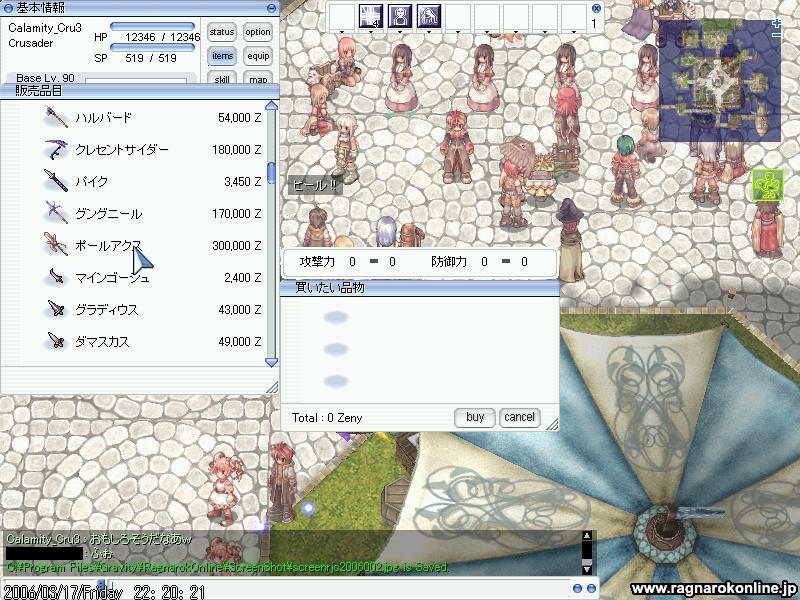Click the 300,000 Z price

[237, 245]
